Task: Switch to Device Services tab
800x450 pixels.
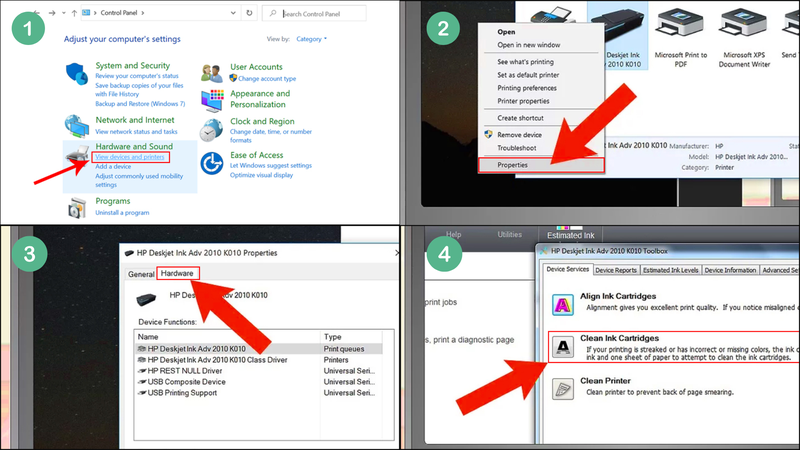Action: point(567,269)
